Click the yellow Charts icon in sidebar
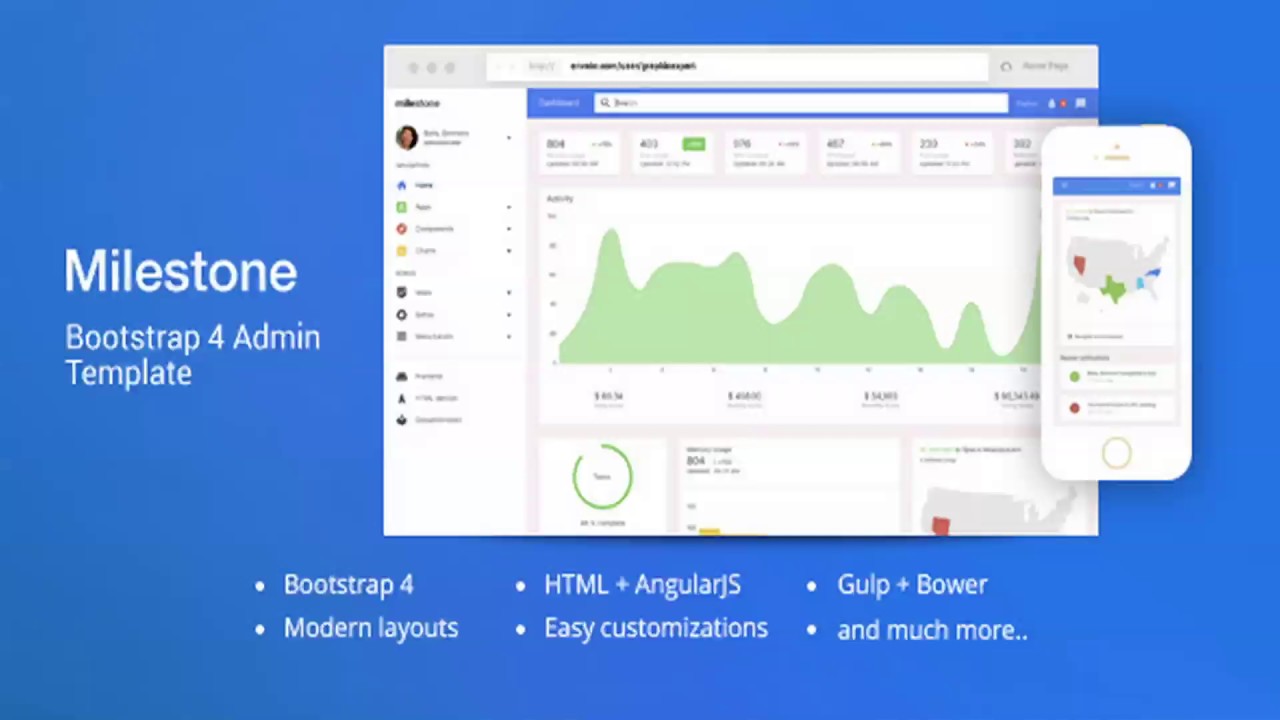This screenshot has width=1280, height=720. click(x=402, y=251)
